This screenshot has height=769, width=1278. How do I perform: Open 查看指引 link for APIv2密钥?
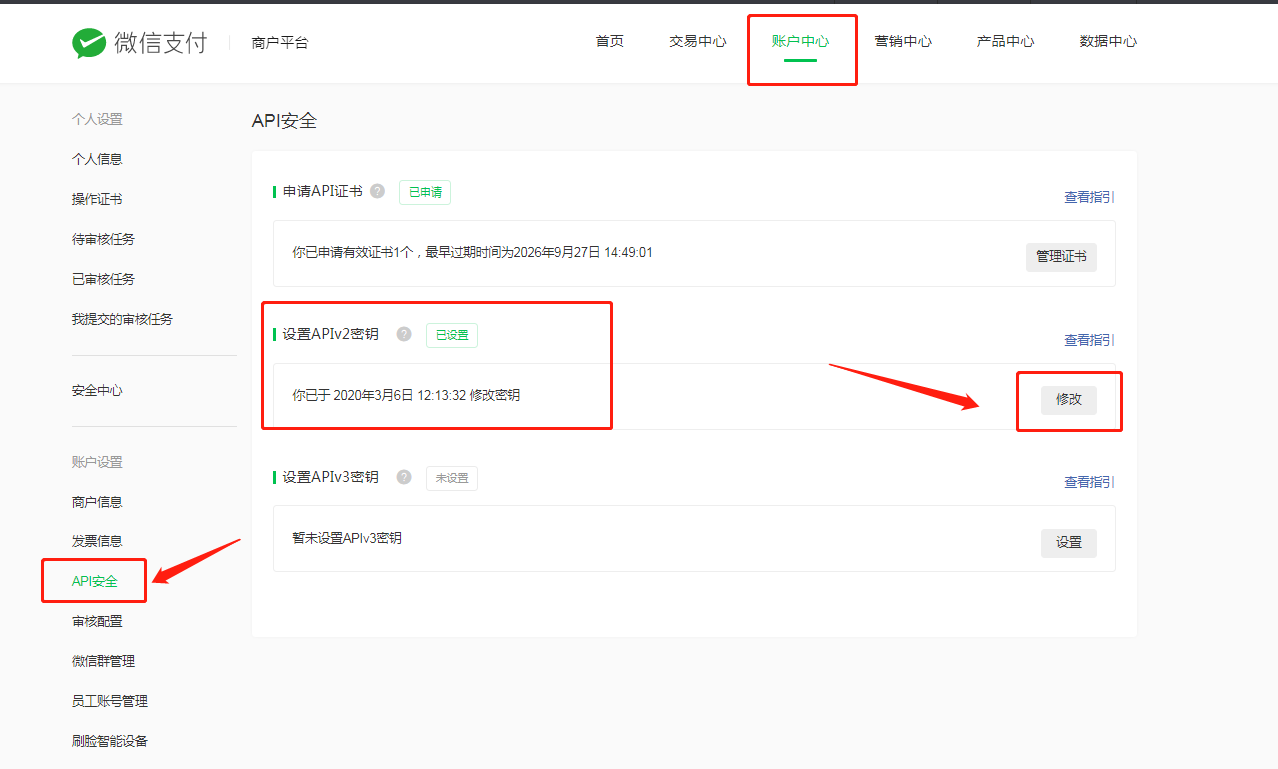[x=1089, y=341]
